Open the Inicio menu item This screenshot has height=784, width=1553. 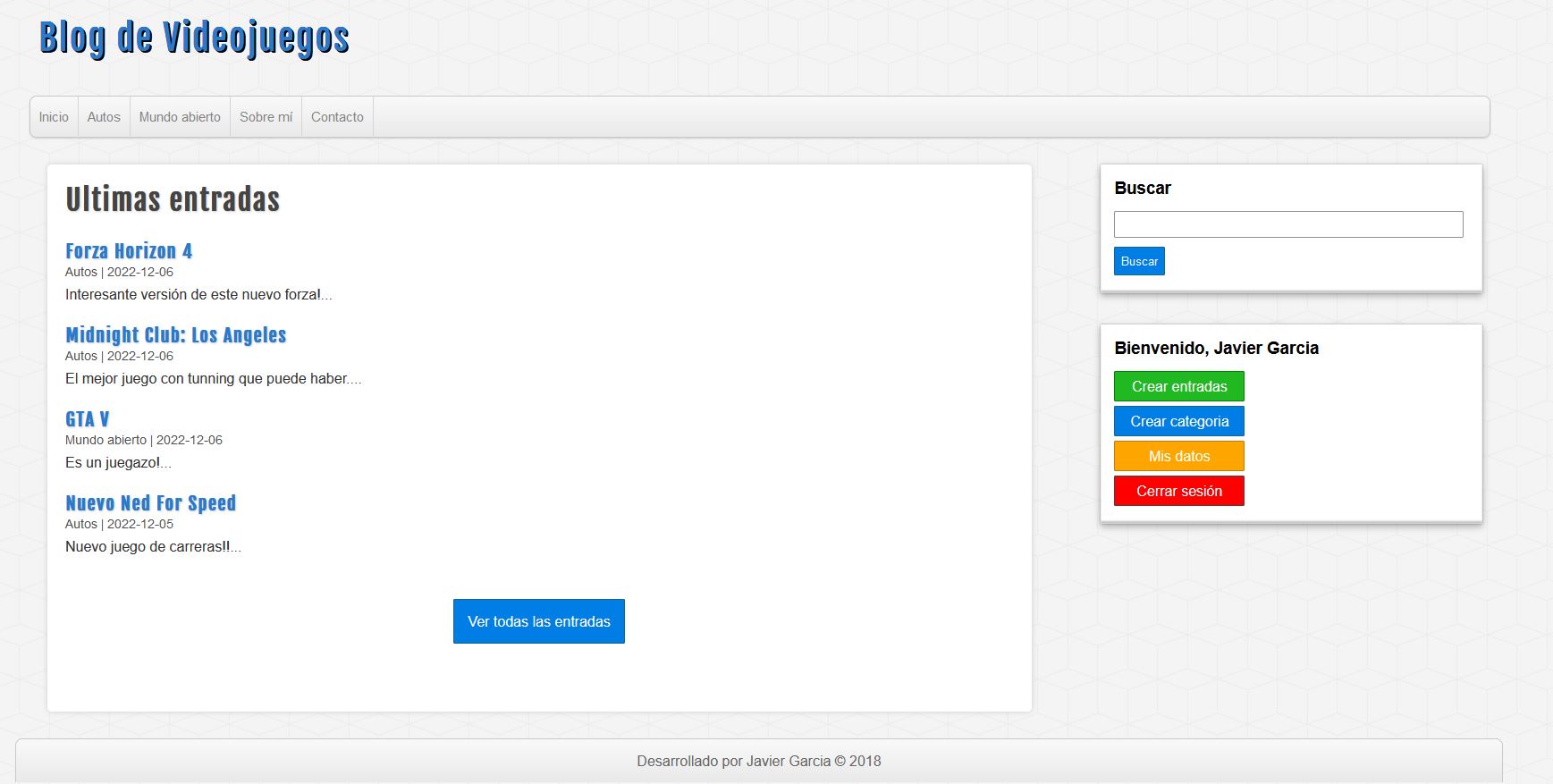(x=54, y=117)
